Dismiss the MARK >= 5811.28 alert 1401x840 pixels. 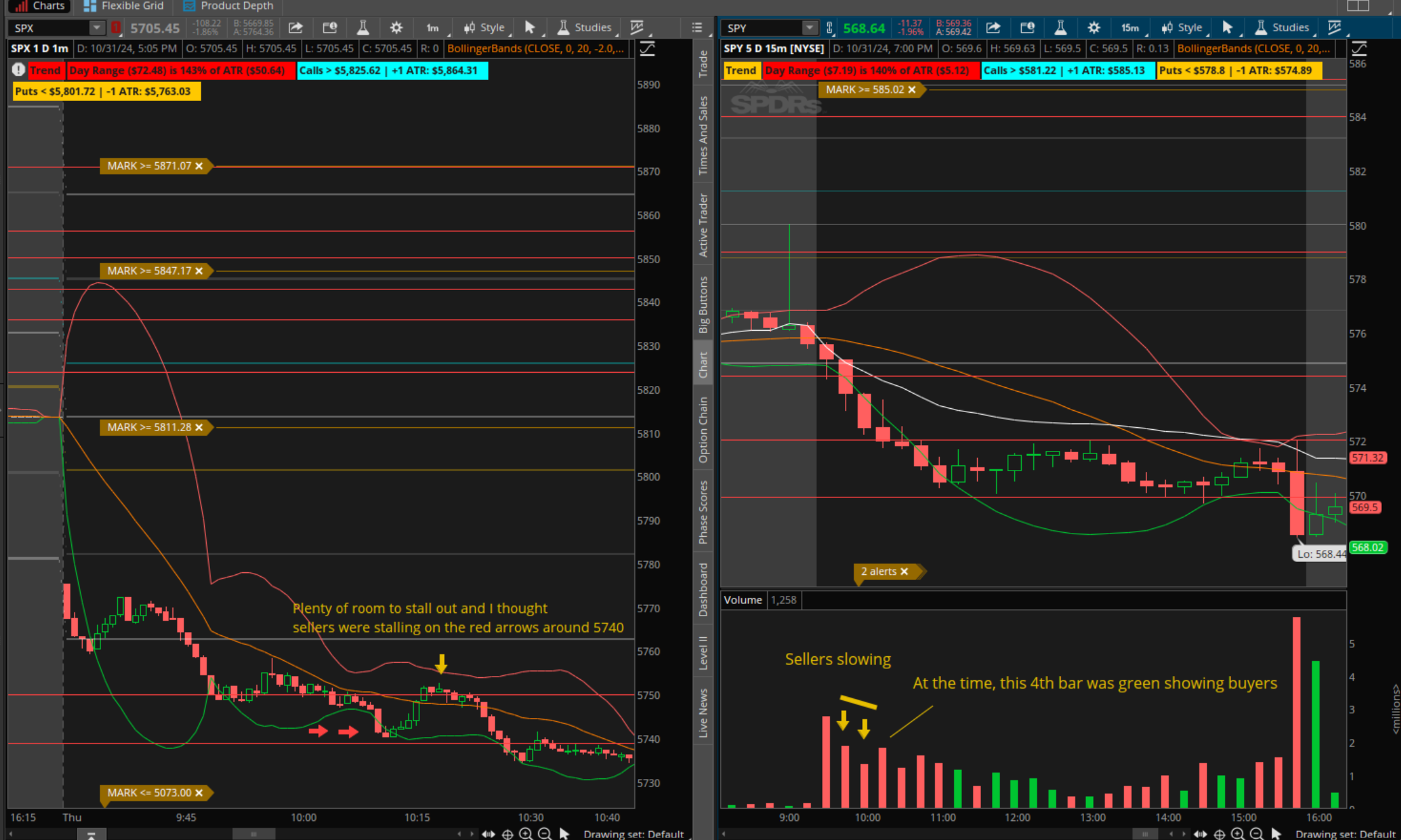(x=199, y=427)
